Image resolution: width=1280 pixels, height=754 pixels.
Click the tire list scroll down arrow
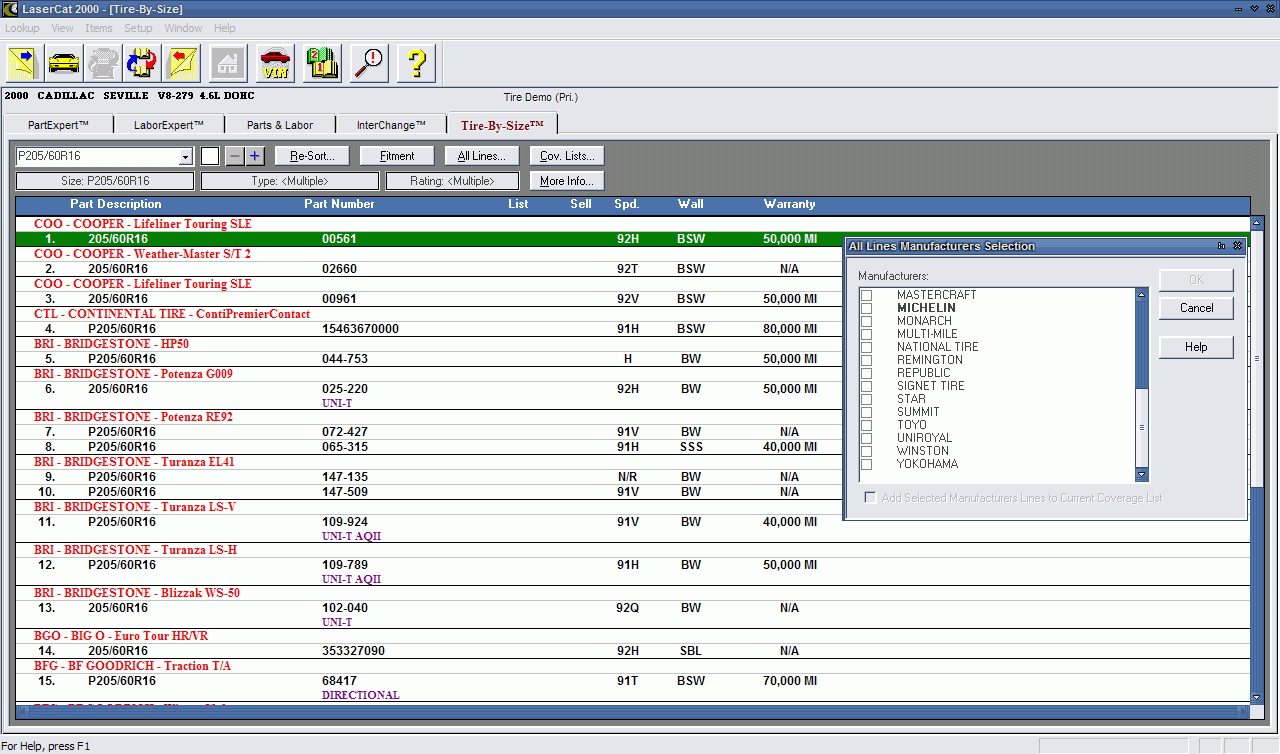click(x=1257, y=697)
